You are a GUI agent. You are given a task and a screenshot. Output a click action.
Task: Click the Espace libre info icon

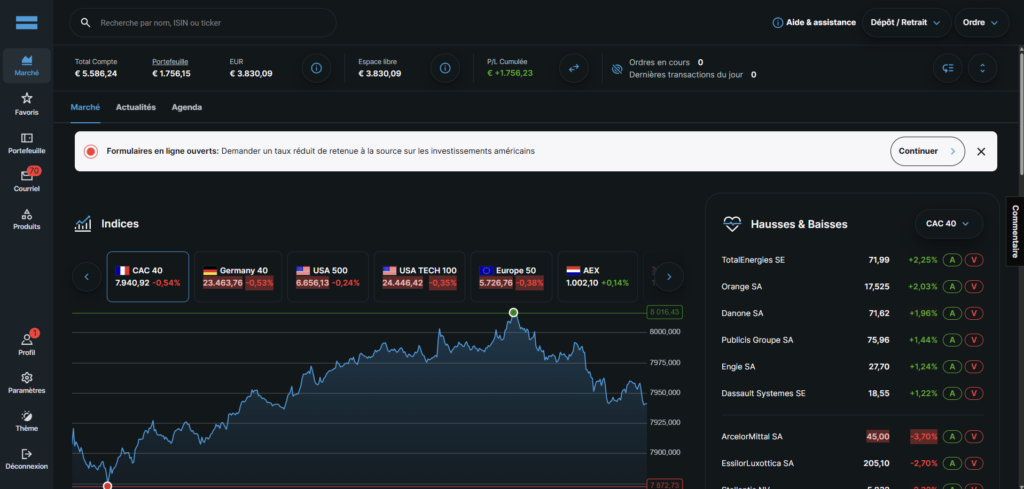(x=445, y=68)
